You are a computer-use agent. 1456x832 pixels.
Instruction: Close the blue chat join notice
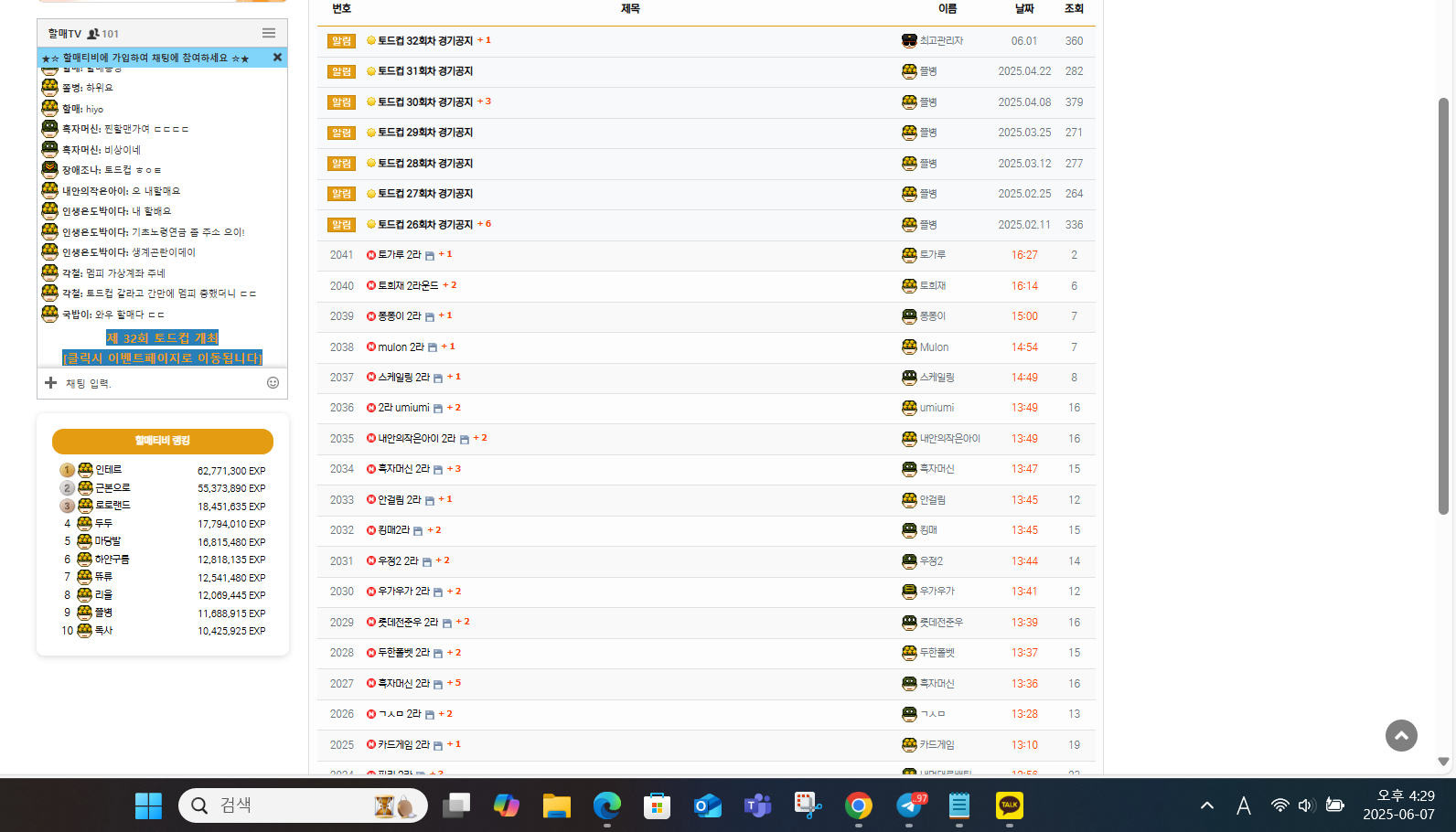point(277,58)
